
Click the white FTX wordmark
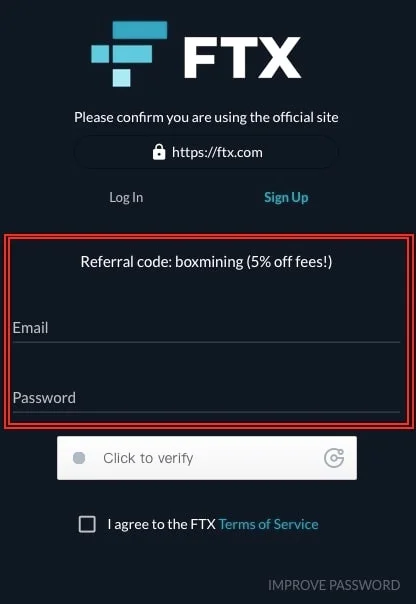click(242, 57)
